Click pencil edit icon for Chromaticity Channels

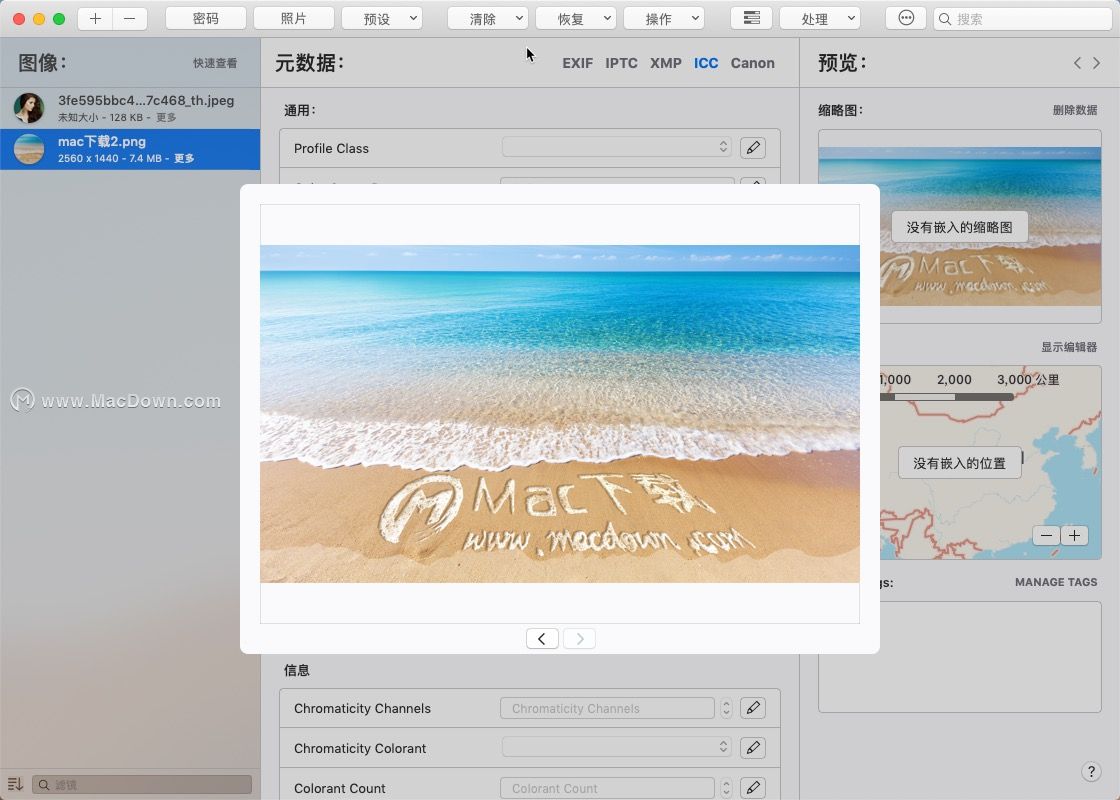click(753, 708)
